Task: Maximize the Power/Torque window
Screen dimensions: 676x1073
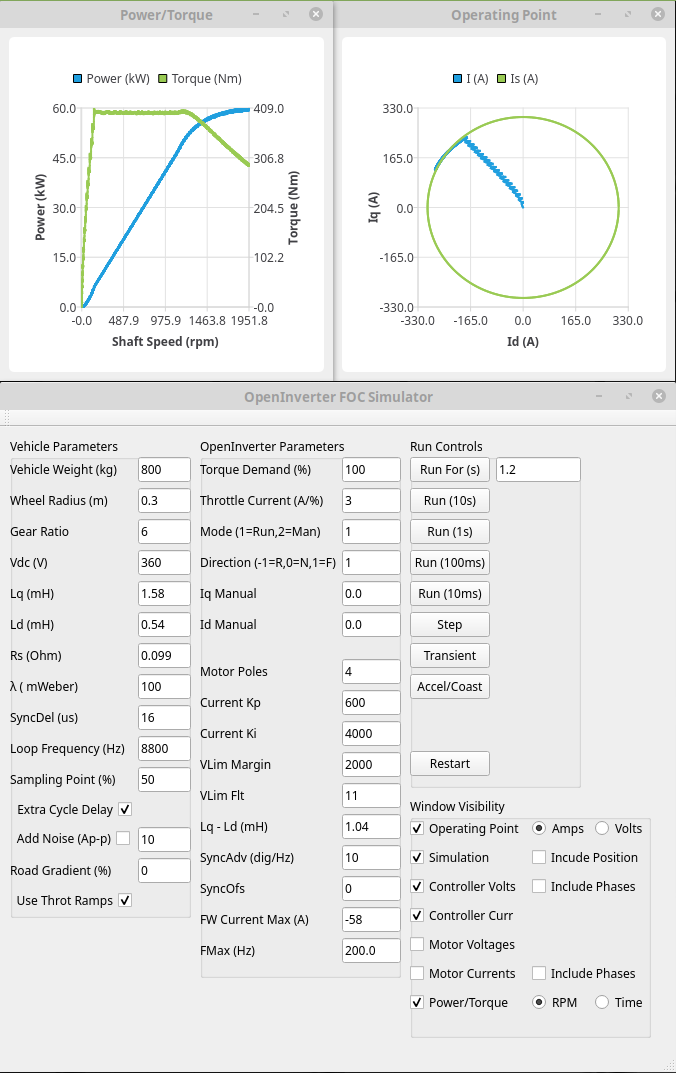Action: click(x=286, y=14)
